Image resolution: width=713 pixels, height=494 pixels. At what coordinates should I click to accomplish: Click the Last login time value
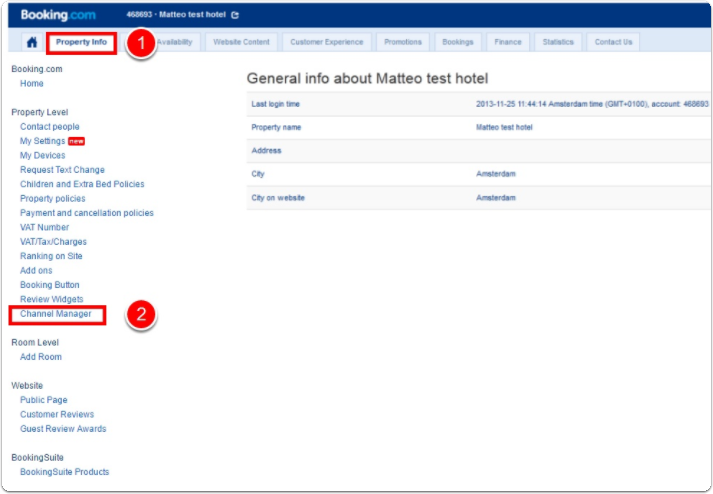(592, 104)
